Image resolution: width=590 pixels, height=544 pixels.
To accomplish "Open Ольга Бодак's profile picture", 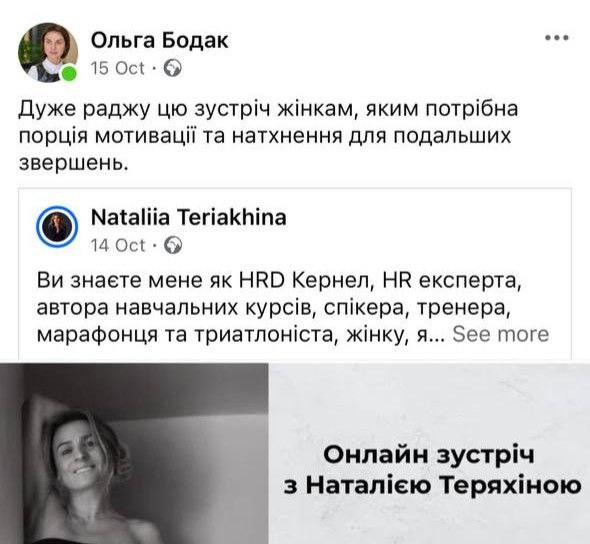I will pos(48,53).
